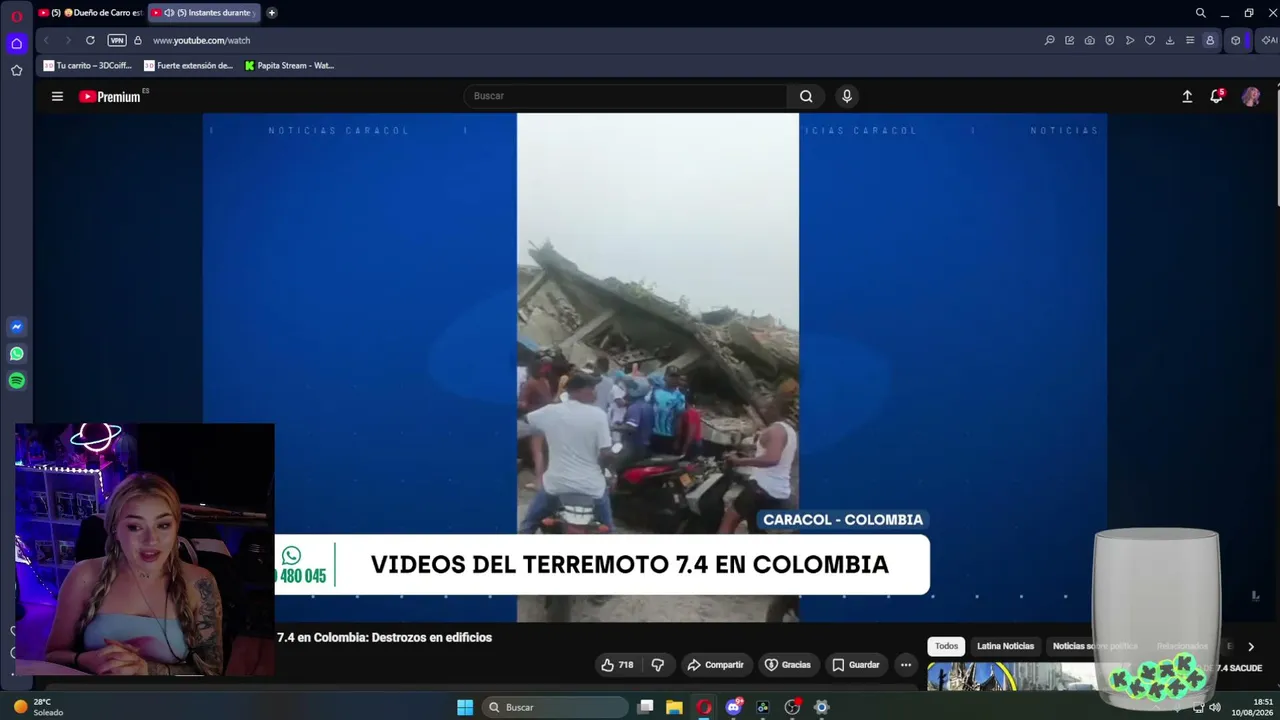This screenshot has height=720, width=1280.
Task: Open the ad blocker shield icon
Action: coord(1109,40)
